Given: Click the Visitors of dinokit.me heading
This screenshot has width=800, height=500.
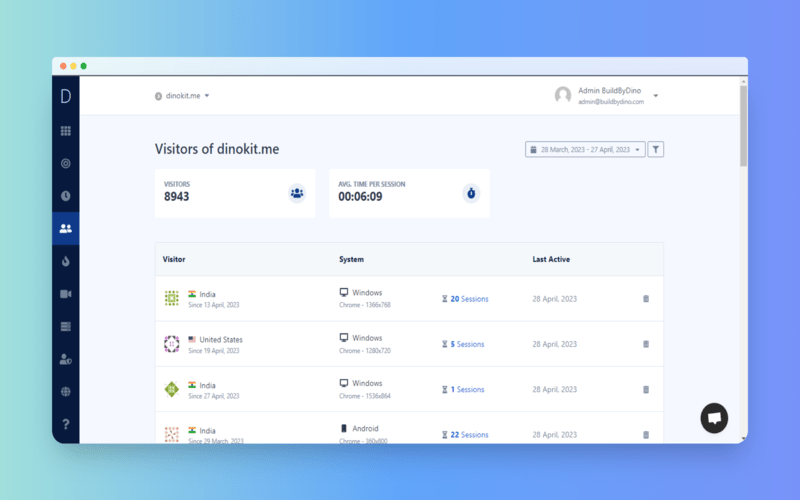Looking at the screenshot, I should click(217, 149).
